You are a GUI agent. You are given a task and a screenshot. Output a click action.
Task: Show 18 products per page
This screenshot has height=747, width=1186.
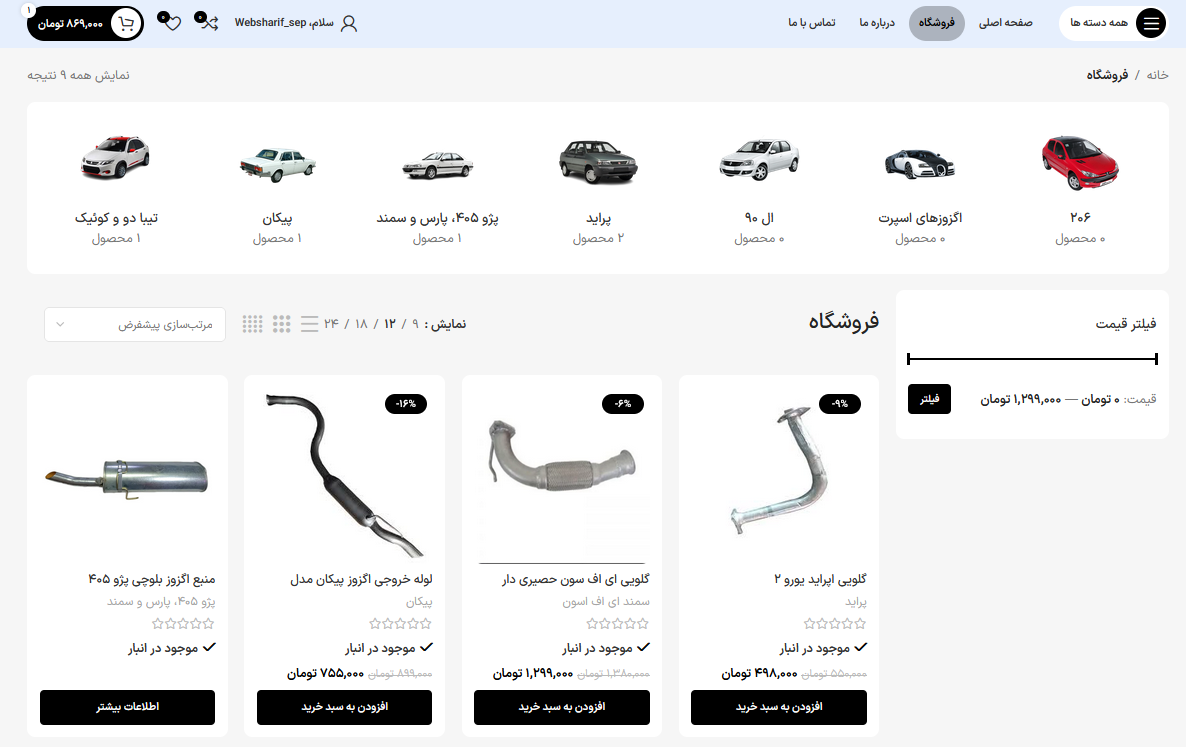pyautogui.click(x=362, y=324)
